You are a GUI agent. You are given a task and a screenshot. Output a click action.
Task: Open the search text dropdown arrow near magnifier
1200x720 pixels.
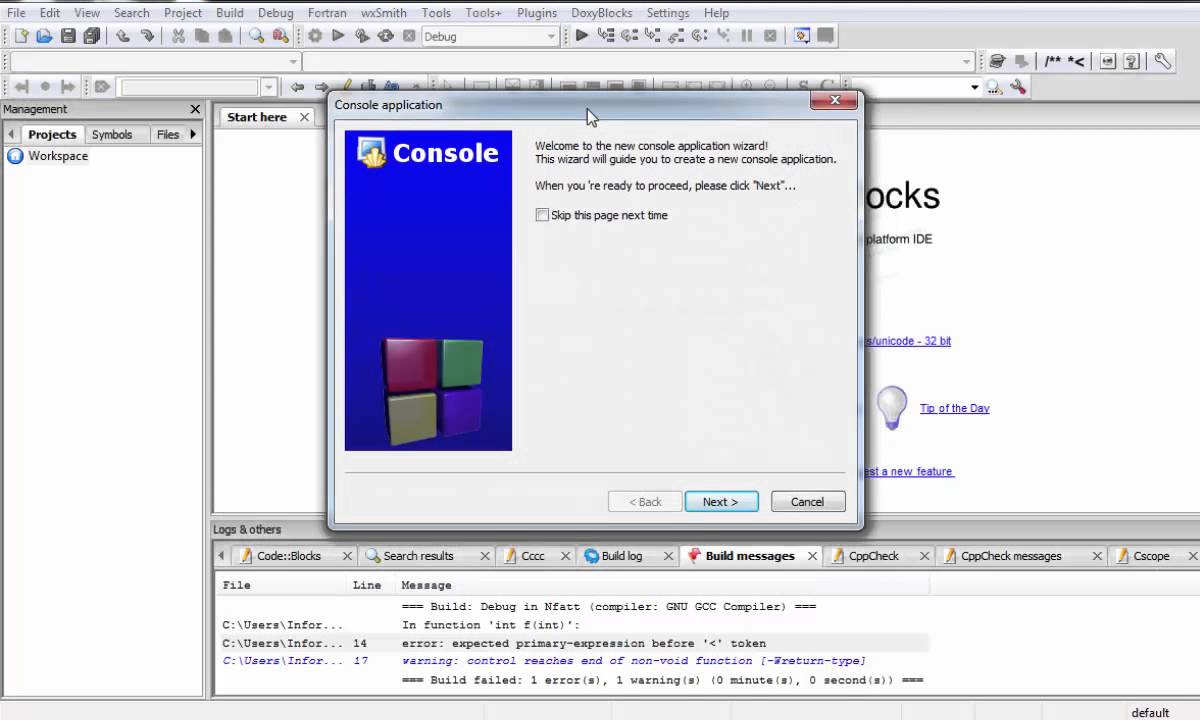pyautogui.click(x=975, y=87)
